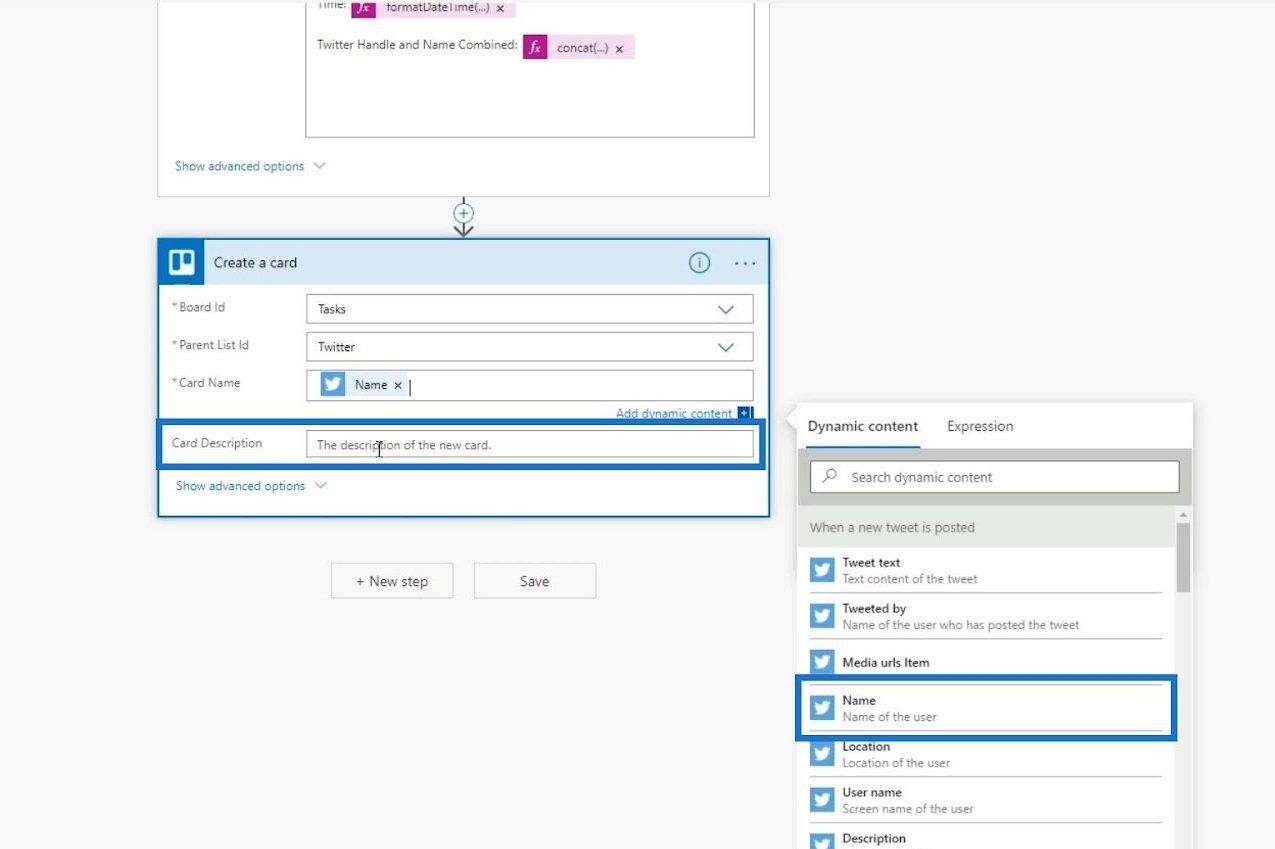This screenshot has width=1275, height=849.
Task: Remove the Name token from Card Name
Action: point(398,385)
